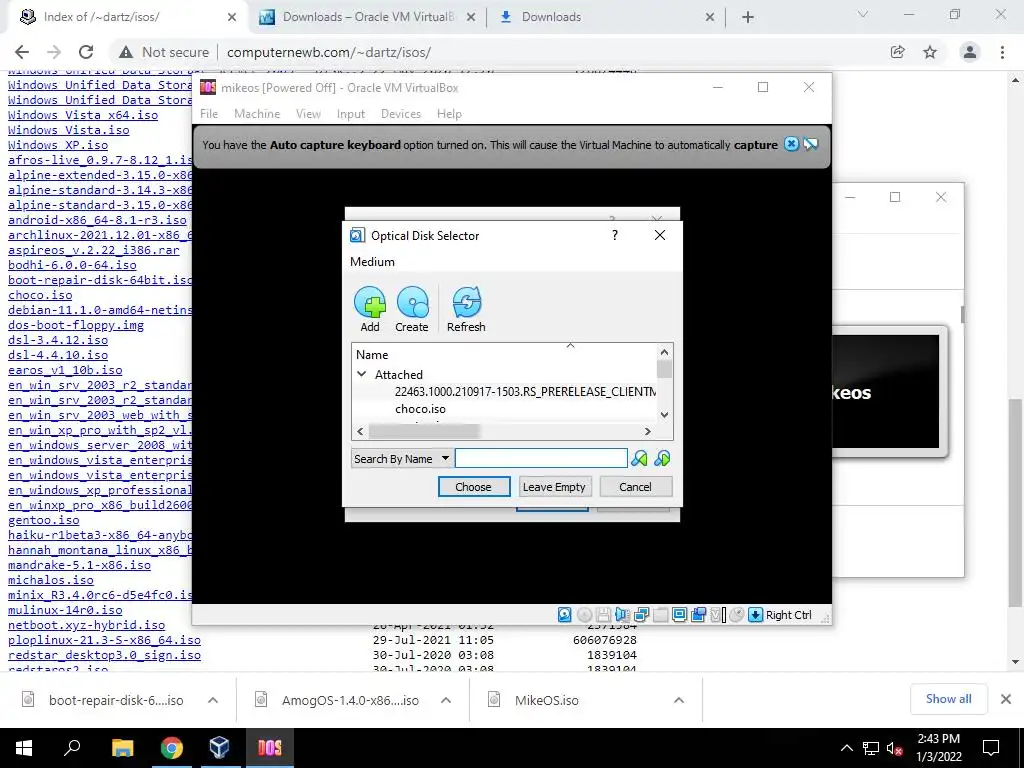Screen dimensions: 1024x768
Task: Click the audio status bar icon
Action: click(x=622, y=615)
